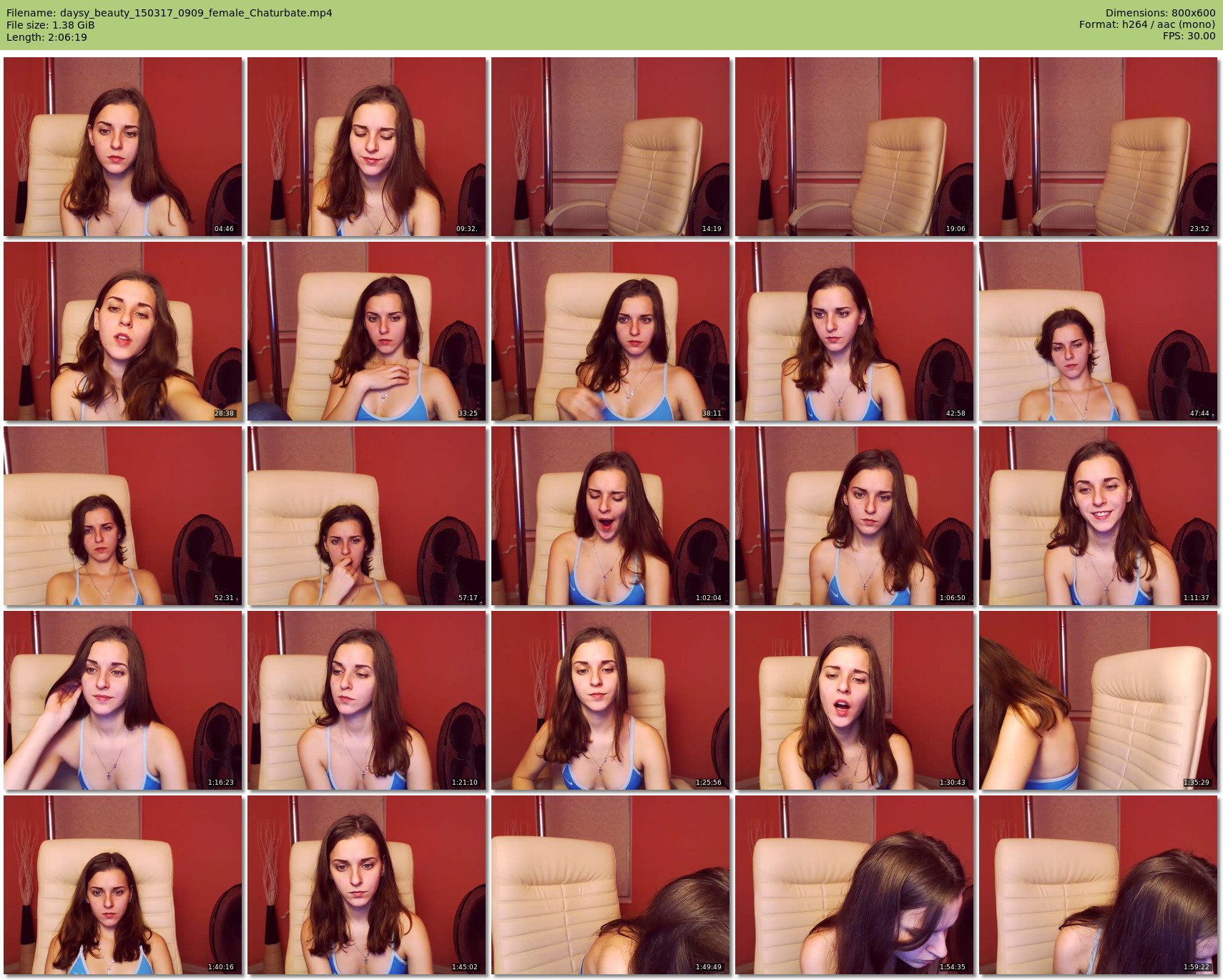Screen dimensions: 1223x980
Task: Click the FPS 30.00 text
Action: (x=1189, y=36)
